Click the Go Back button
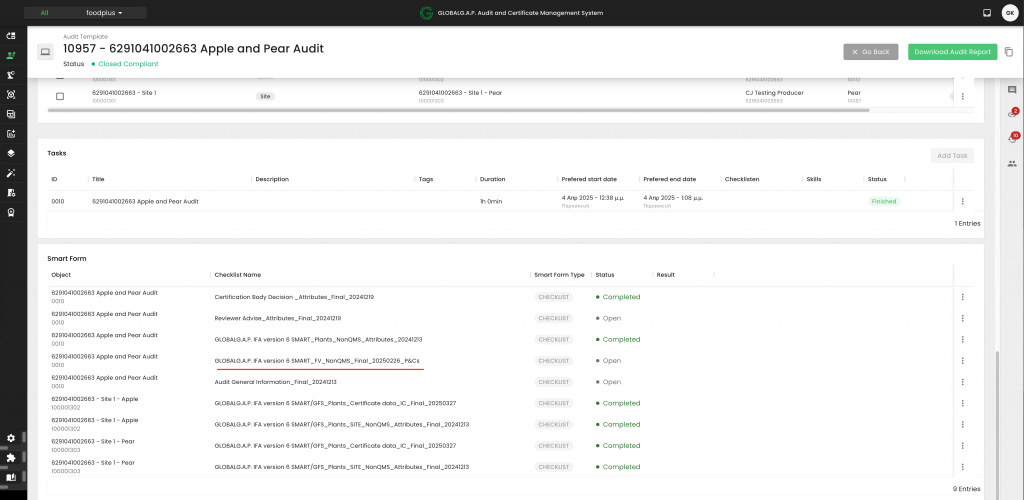Screen dimensions: 1024x500 870,52
